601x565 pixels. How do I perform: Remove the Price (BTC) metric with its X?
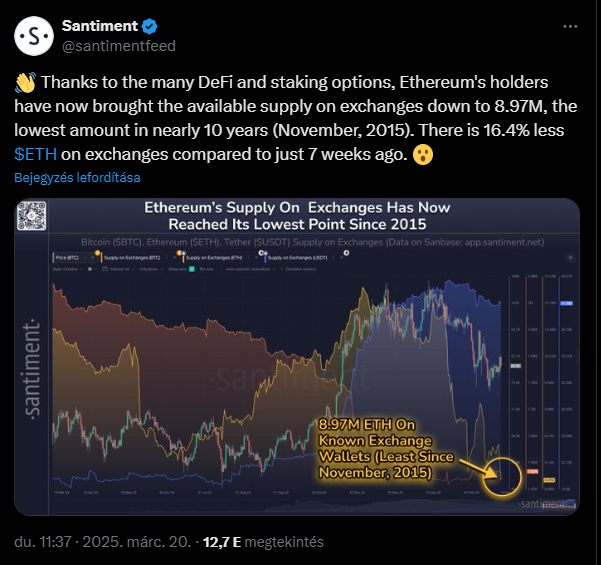coord(92,258)
